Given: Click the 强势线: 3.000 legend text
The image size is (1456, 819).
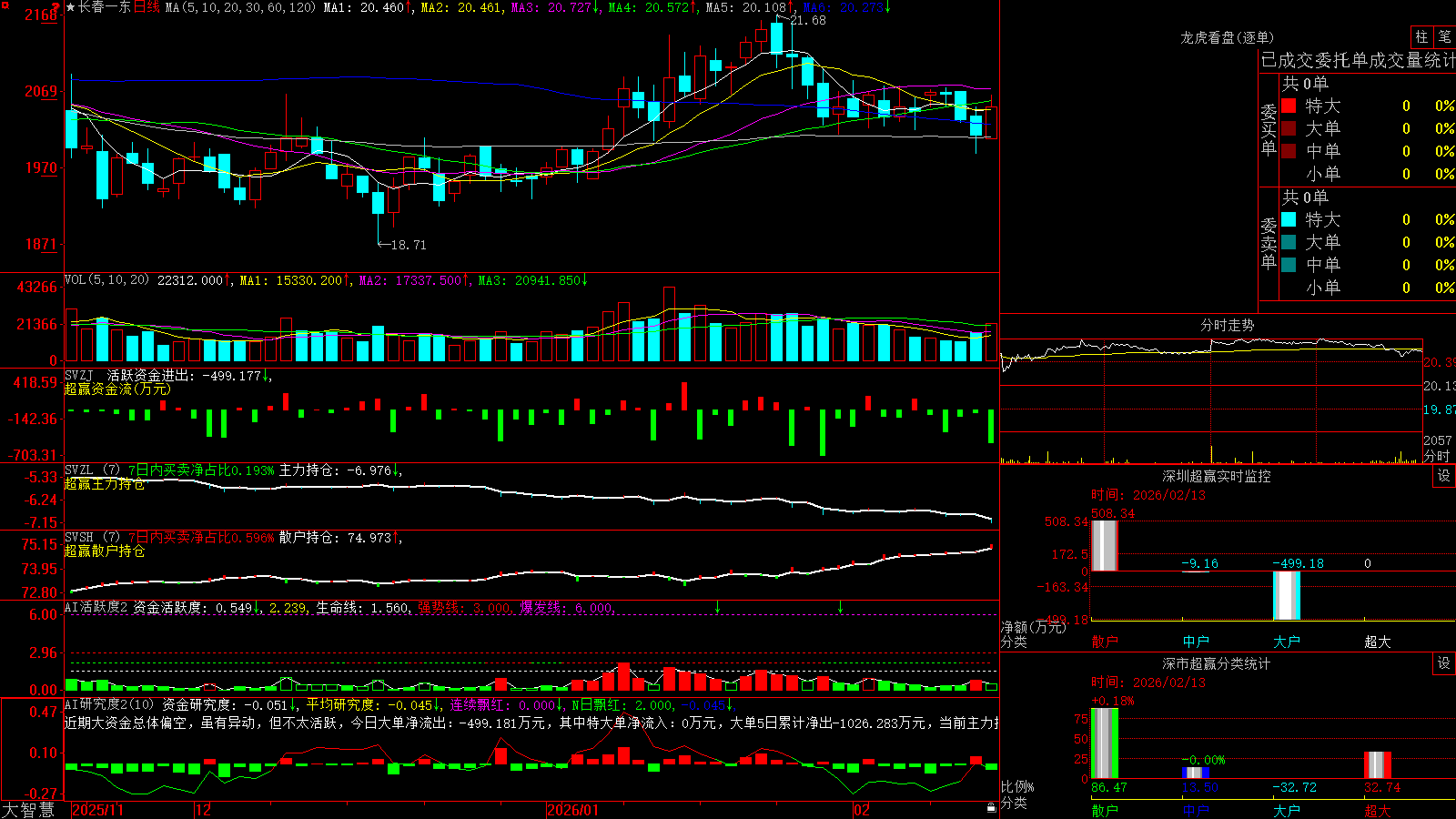Looking at the screenshot, I should 464,607.
